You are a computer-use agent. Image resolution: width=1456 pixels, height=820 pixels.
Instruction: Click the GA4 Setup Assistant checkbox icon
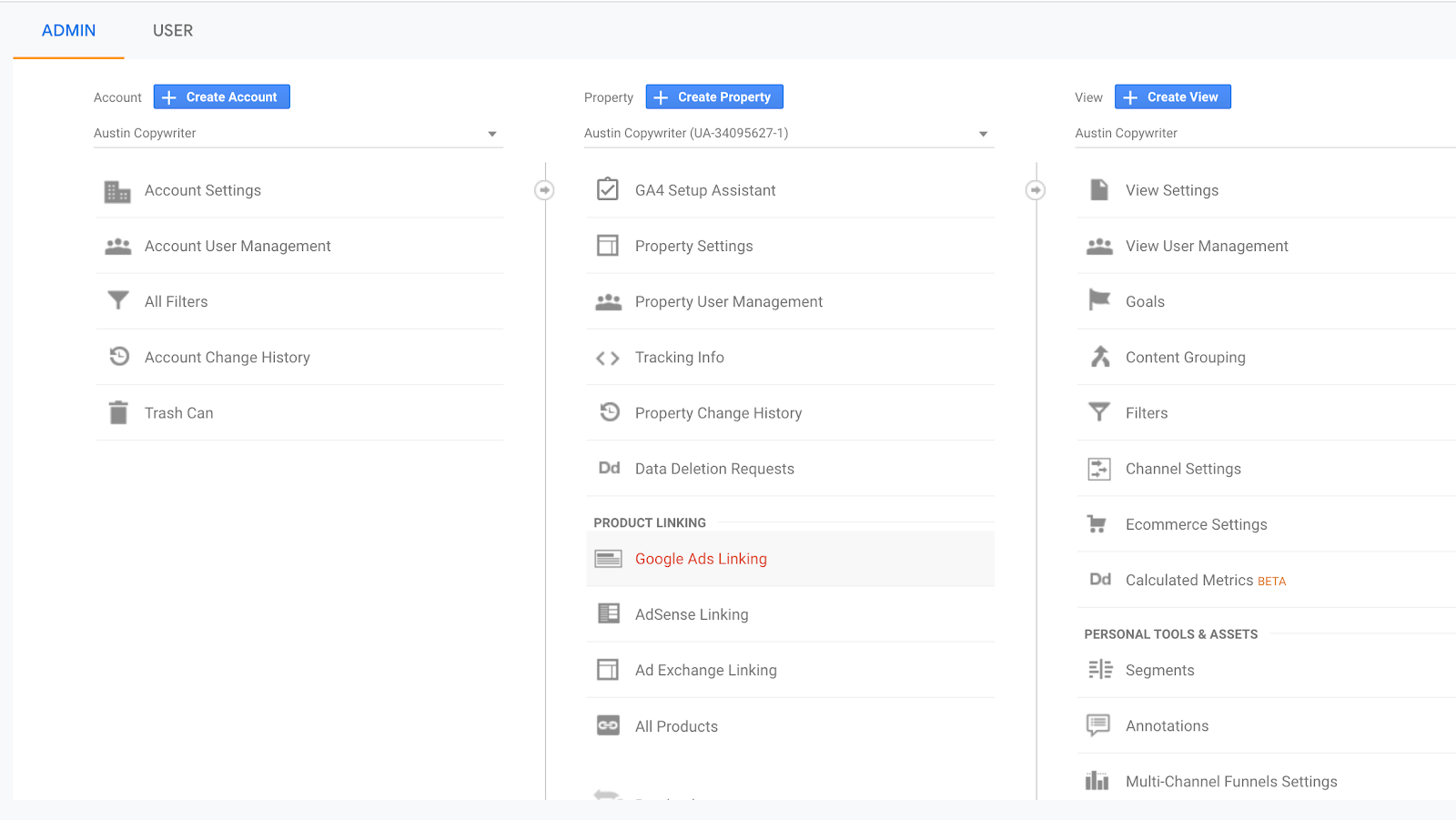click(608, 189)
